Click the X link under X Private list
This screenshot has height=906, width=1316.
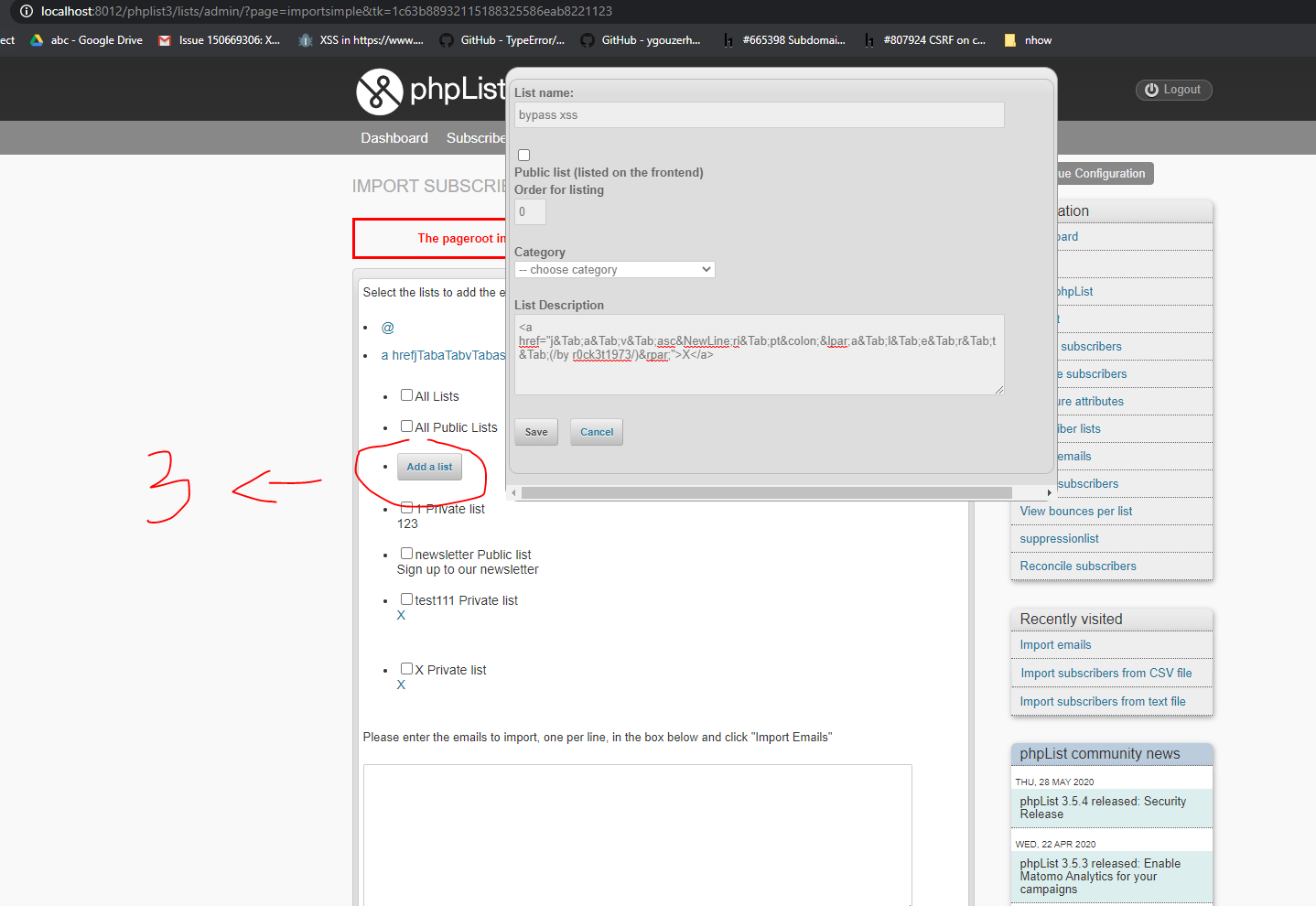tap(401, 685)
